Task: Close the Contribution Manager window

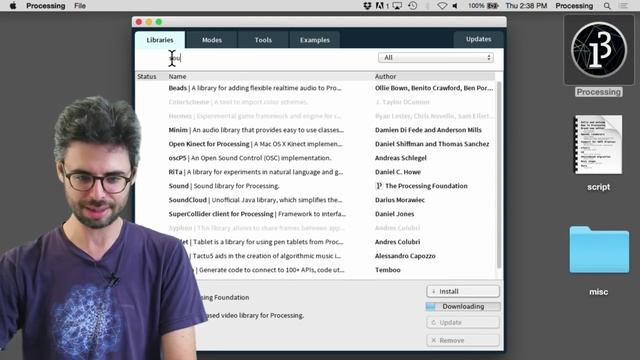Action: click(x=139, y=22)
